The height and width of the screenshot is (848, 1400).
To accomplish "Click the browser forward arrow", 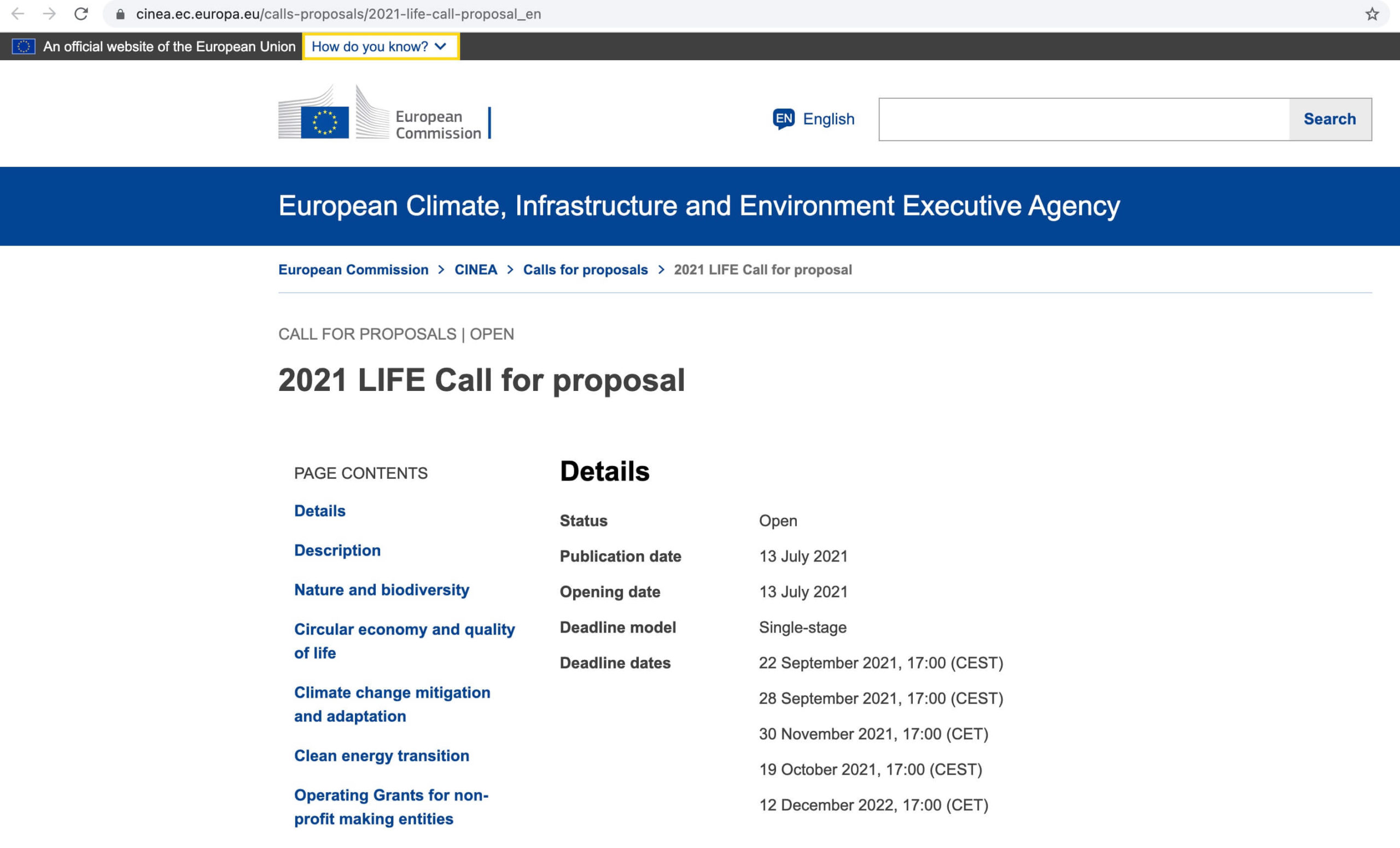I will pos(49,14).
